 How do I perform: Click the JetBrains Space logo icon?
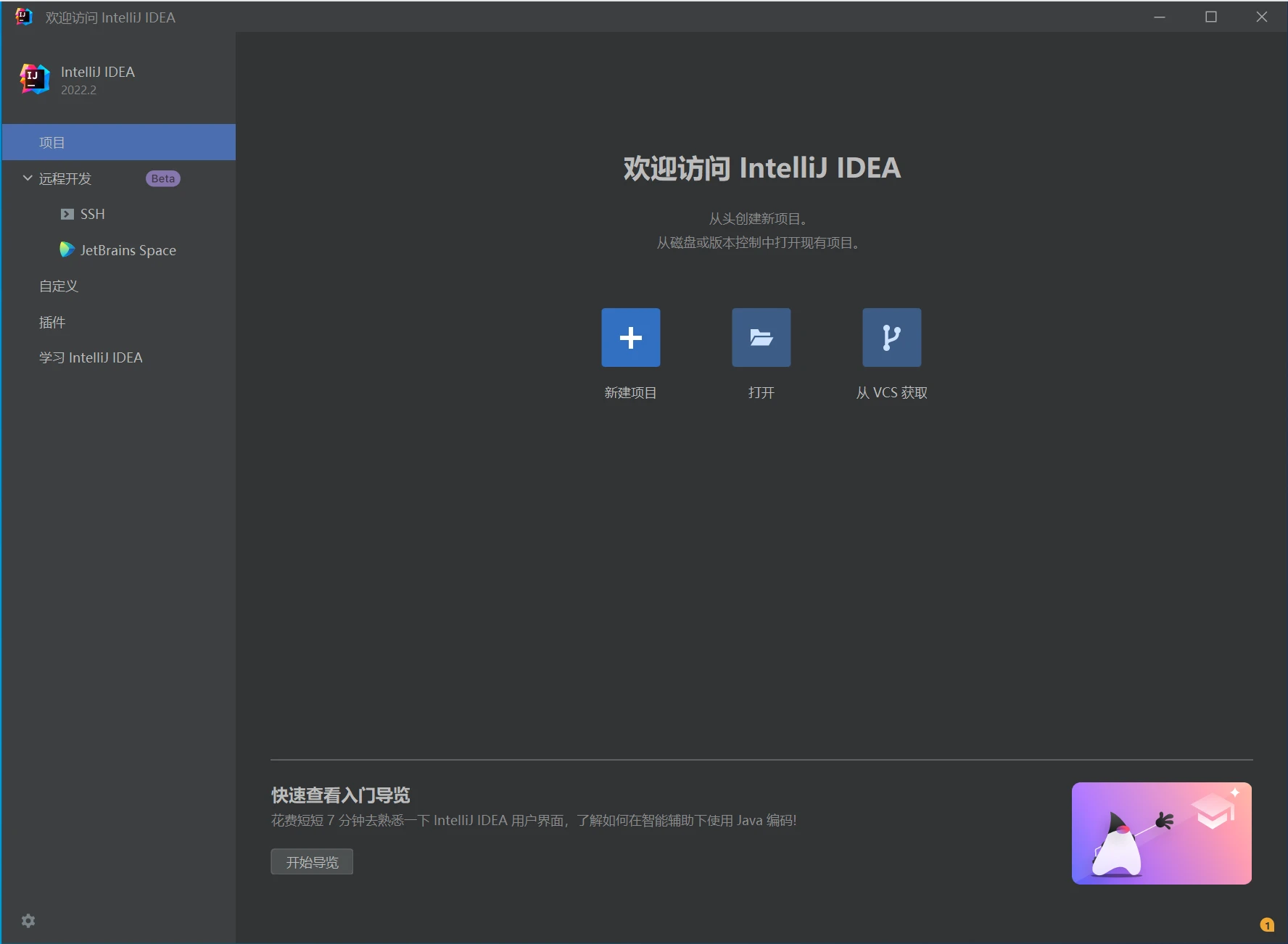(67, 249)
